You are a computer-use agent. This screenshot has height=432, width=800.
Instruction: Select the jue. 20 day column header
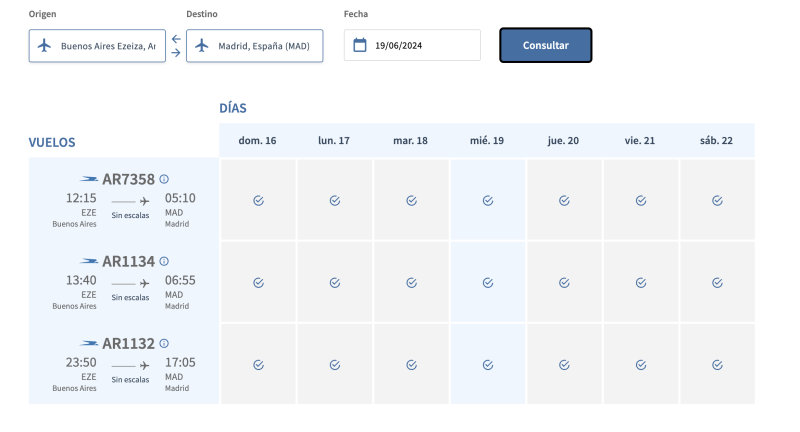pyautogui.click(x=563, y=141)
